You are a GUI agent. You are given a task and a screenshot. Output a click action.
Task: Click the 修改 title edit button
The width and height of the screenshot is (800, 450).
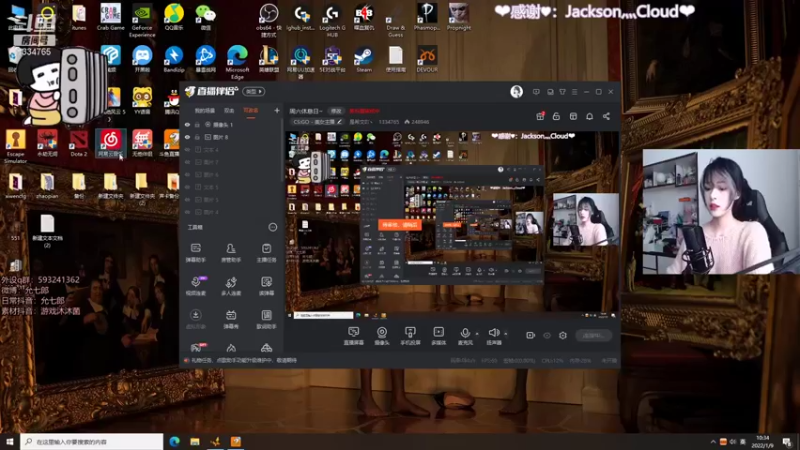coord(335,111)
